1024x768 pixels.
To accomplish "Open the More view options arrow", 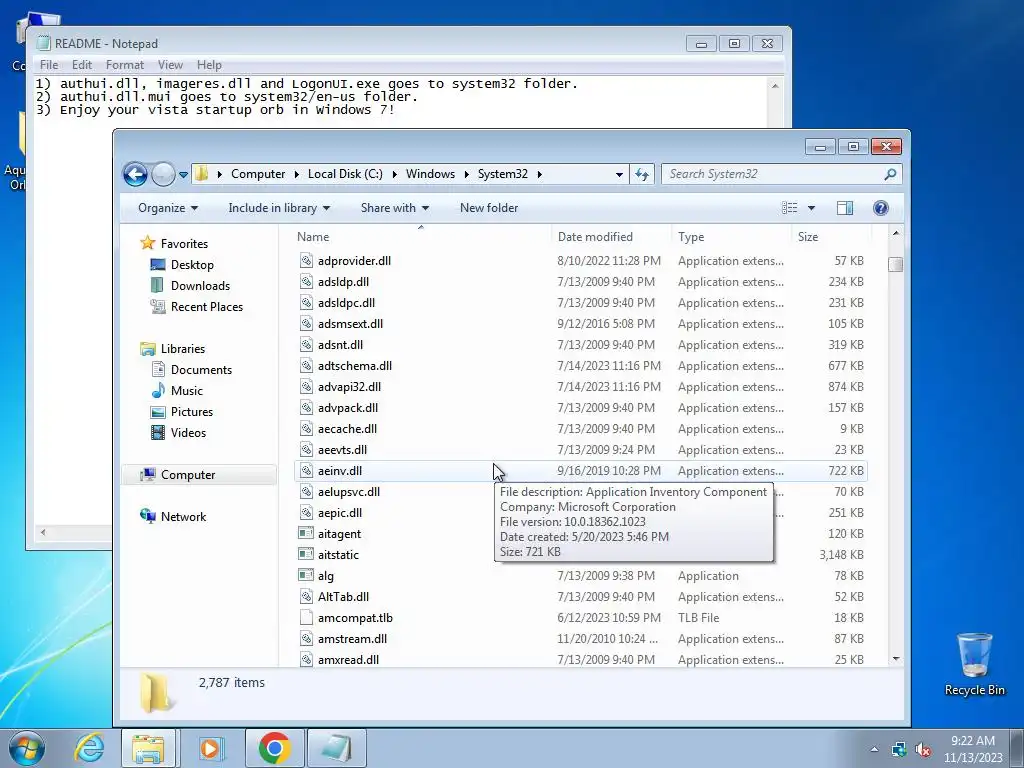I will (x=811, y=208).
